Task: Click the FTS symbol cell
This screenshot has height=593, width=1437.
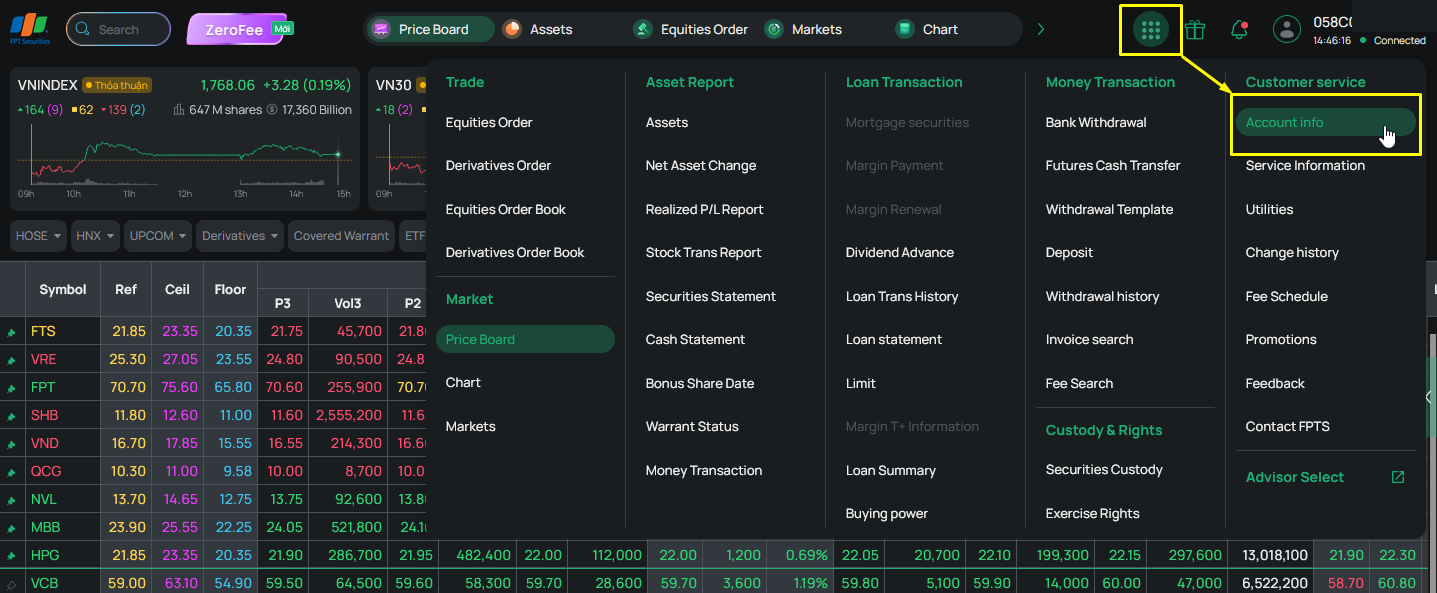Action: click(63, 332)
